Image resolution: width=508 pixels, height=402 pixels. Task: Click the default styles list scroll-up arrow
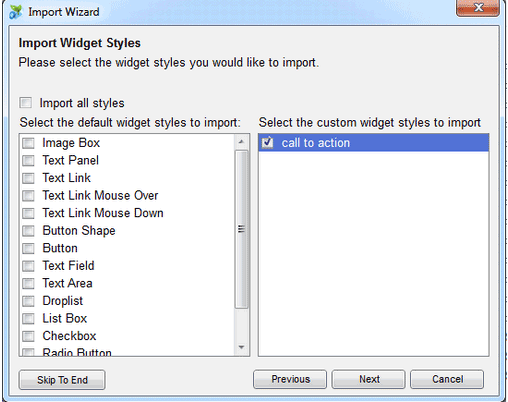[241, 142]
